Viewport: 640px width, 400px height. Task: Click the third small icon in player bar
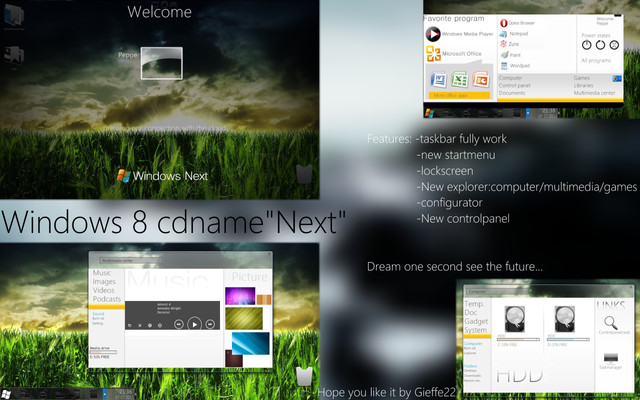150,326
